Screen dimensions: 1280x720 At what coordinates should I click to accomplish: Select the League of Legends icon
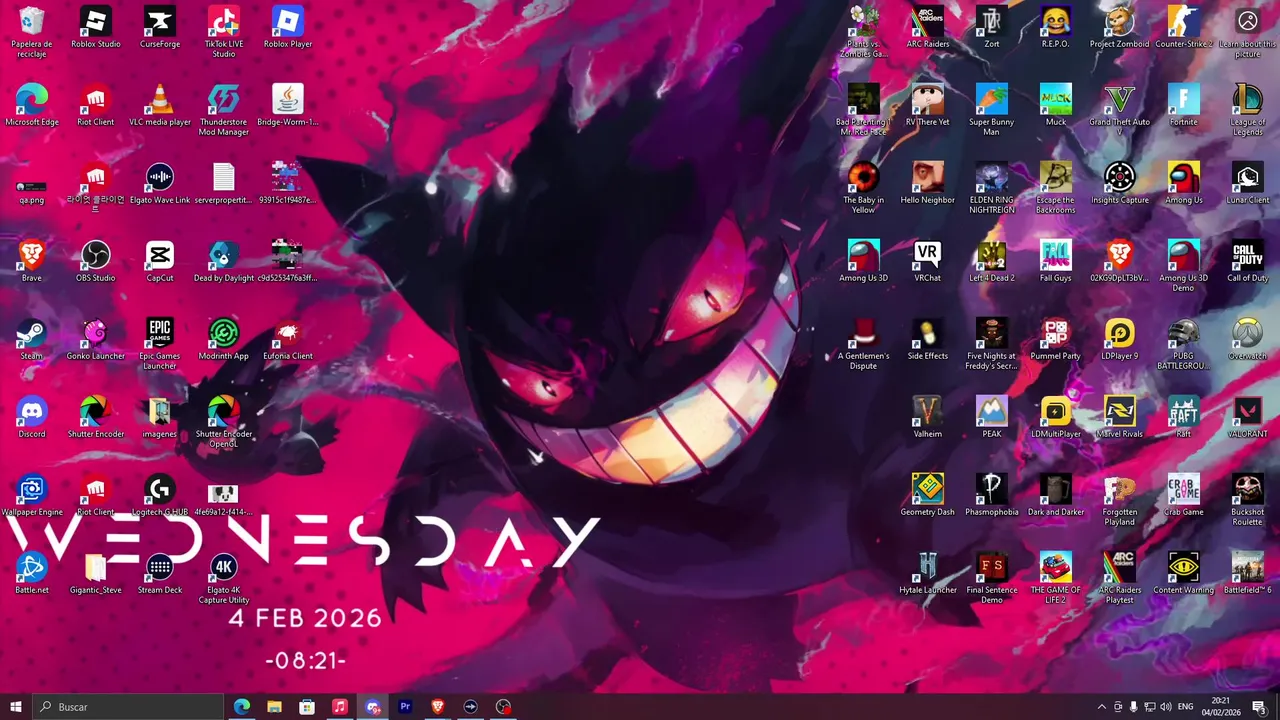pyautogui.click(x=1248, y=110)
